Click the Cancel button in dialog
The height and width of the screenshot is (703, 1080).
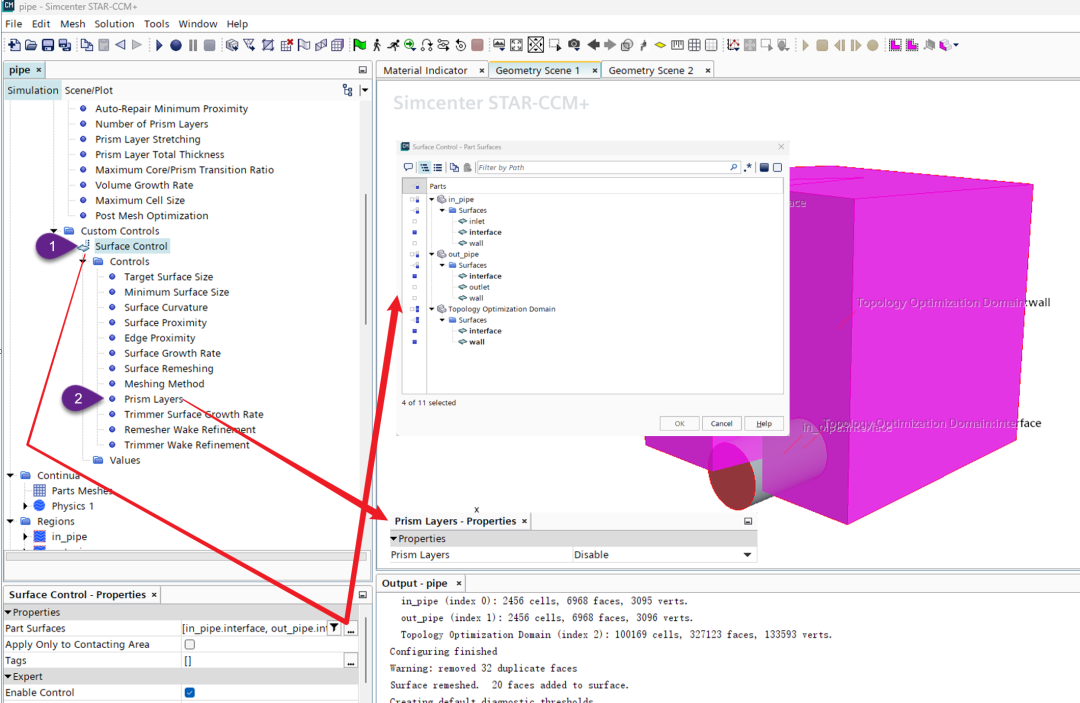point(721,423)
